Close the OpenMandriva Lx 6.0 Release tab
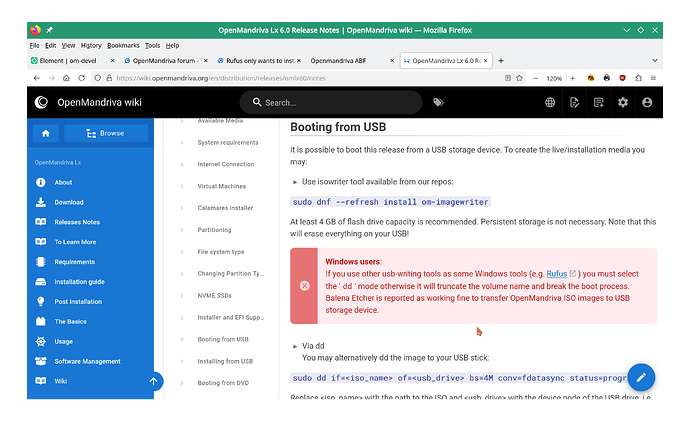This screenshot has width=690, height=431. (x=485, y=61)
